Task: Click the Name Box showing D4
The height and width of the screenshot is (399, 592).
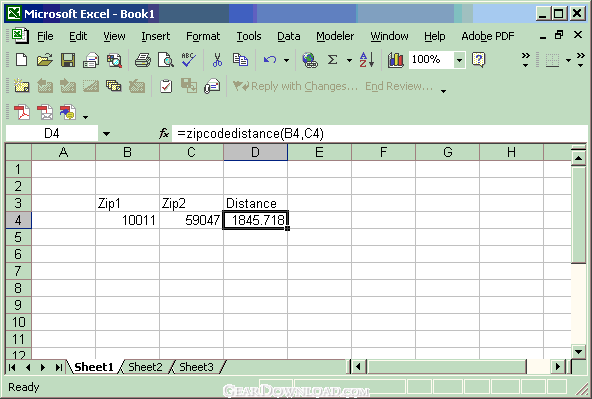Action: tap(52, 134)
